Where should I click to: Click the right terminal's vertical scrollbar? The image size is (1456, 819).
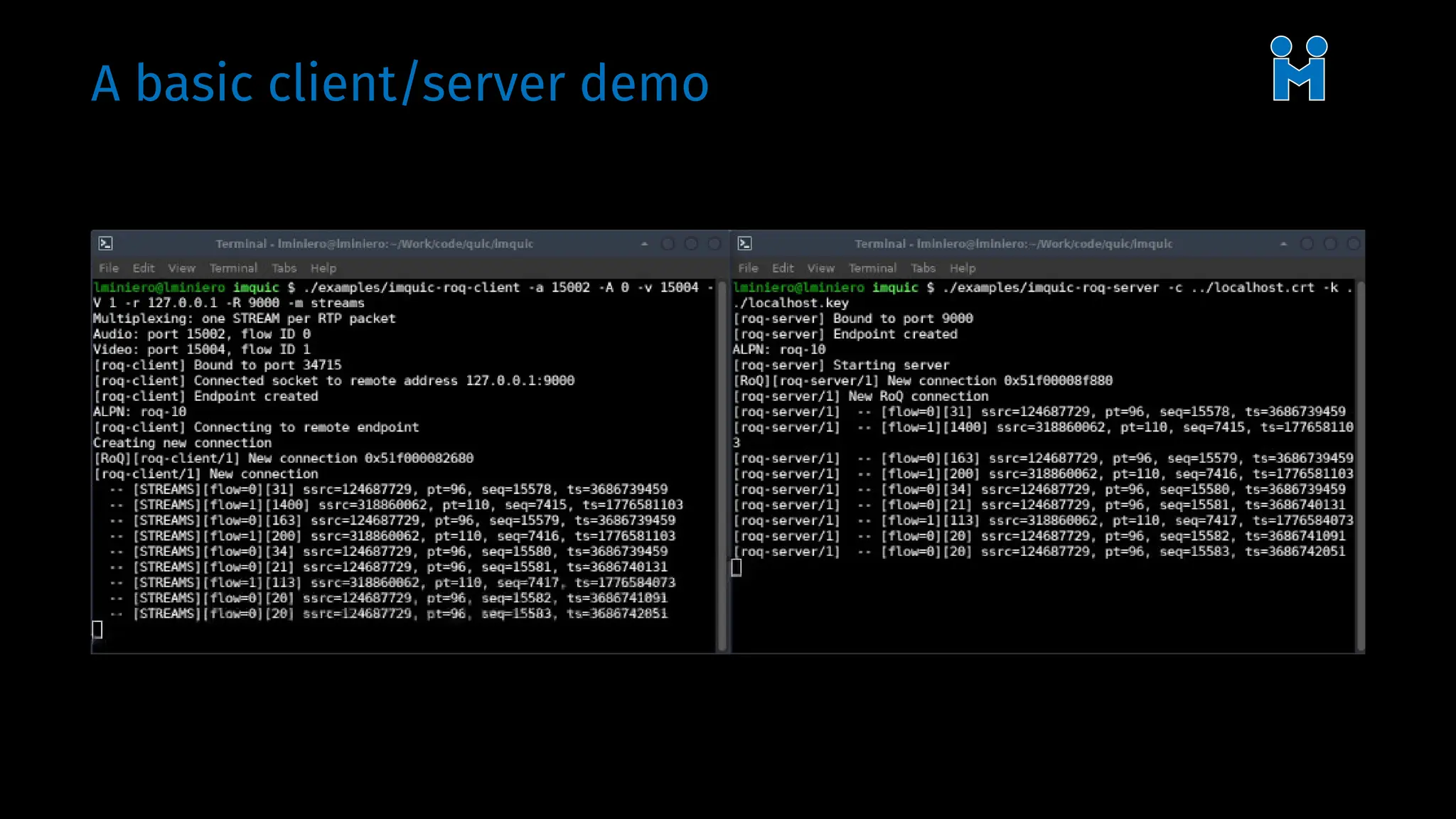1361,466
